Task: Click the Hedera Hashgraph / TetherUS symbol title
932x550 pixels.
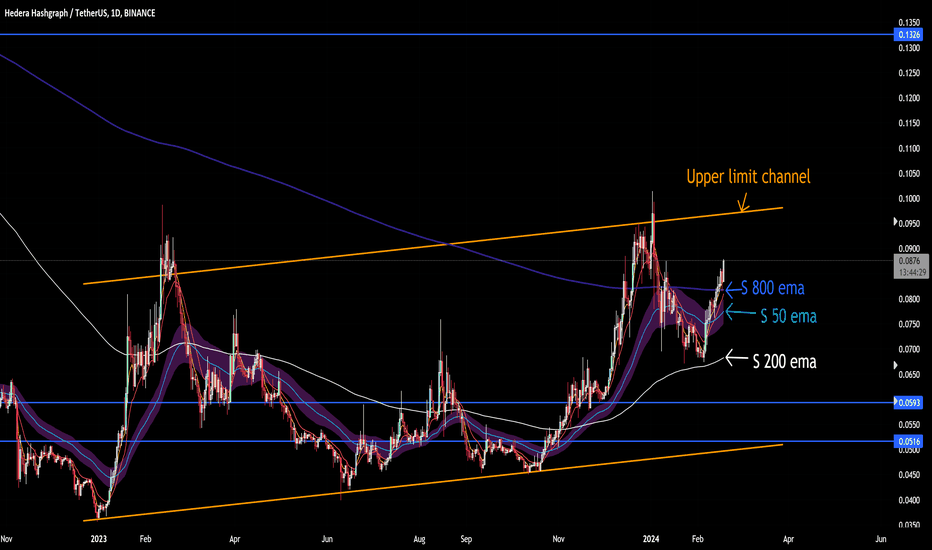Action: 80,12
